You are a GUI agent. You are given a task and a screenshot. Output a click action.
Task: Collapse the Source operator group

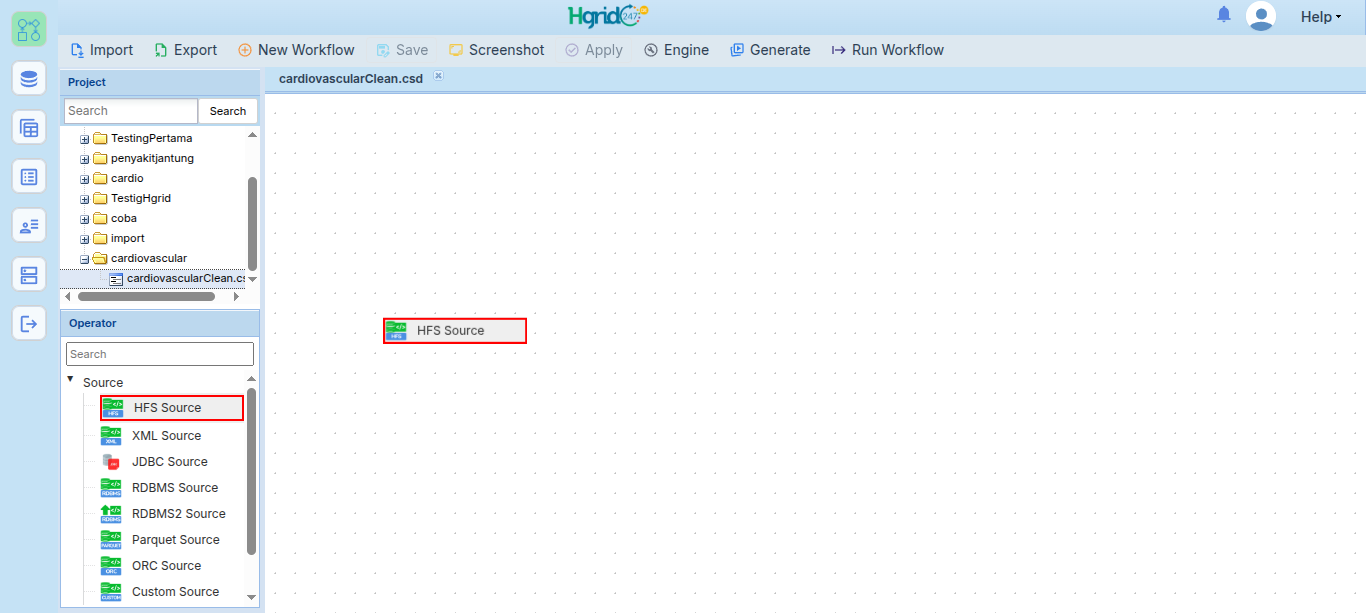70,380
